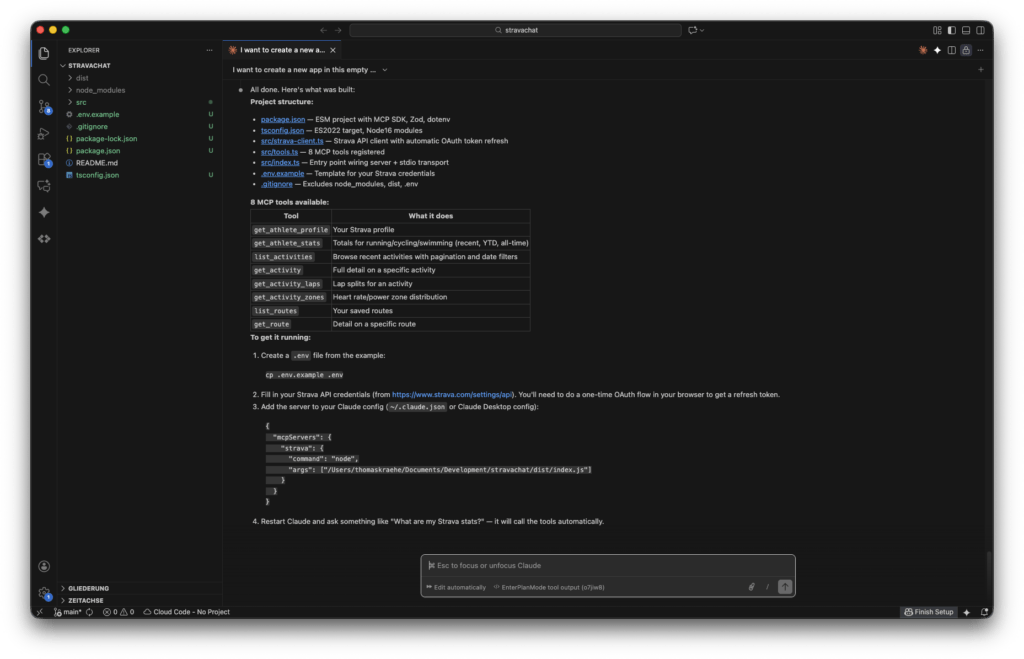Image resolution: width=1024 pixels, height=659 pixels.
Task: Start a new conversation with the plus icon
Action: pos(980,70)
